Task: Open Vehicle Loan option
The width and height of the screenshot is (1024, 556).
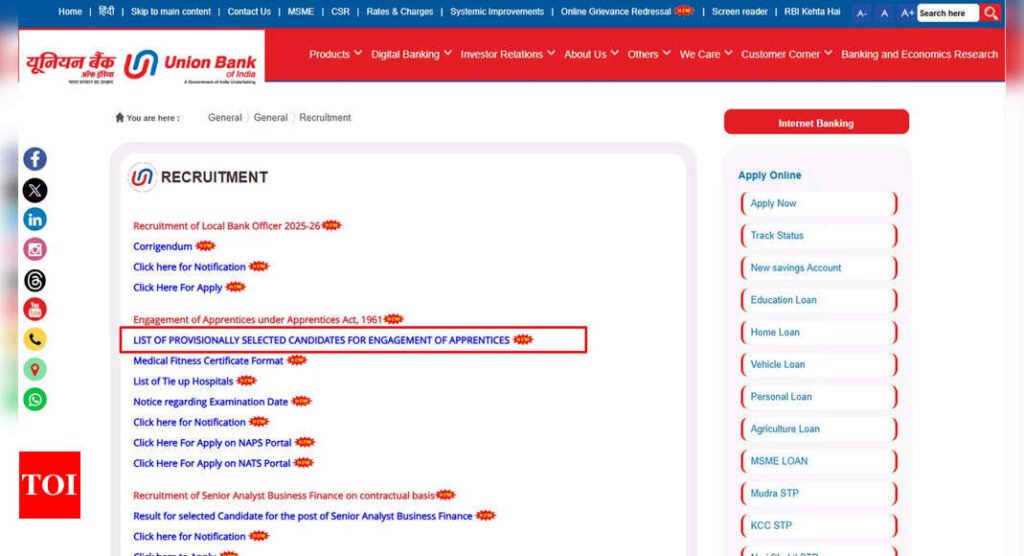Action: pos(819,364)
